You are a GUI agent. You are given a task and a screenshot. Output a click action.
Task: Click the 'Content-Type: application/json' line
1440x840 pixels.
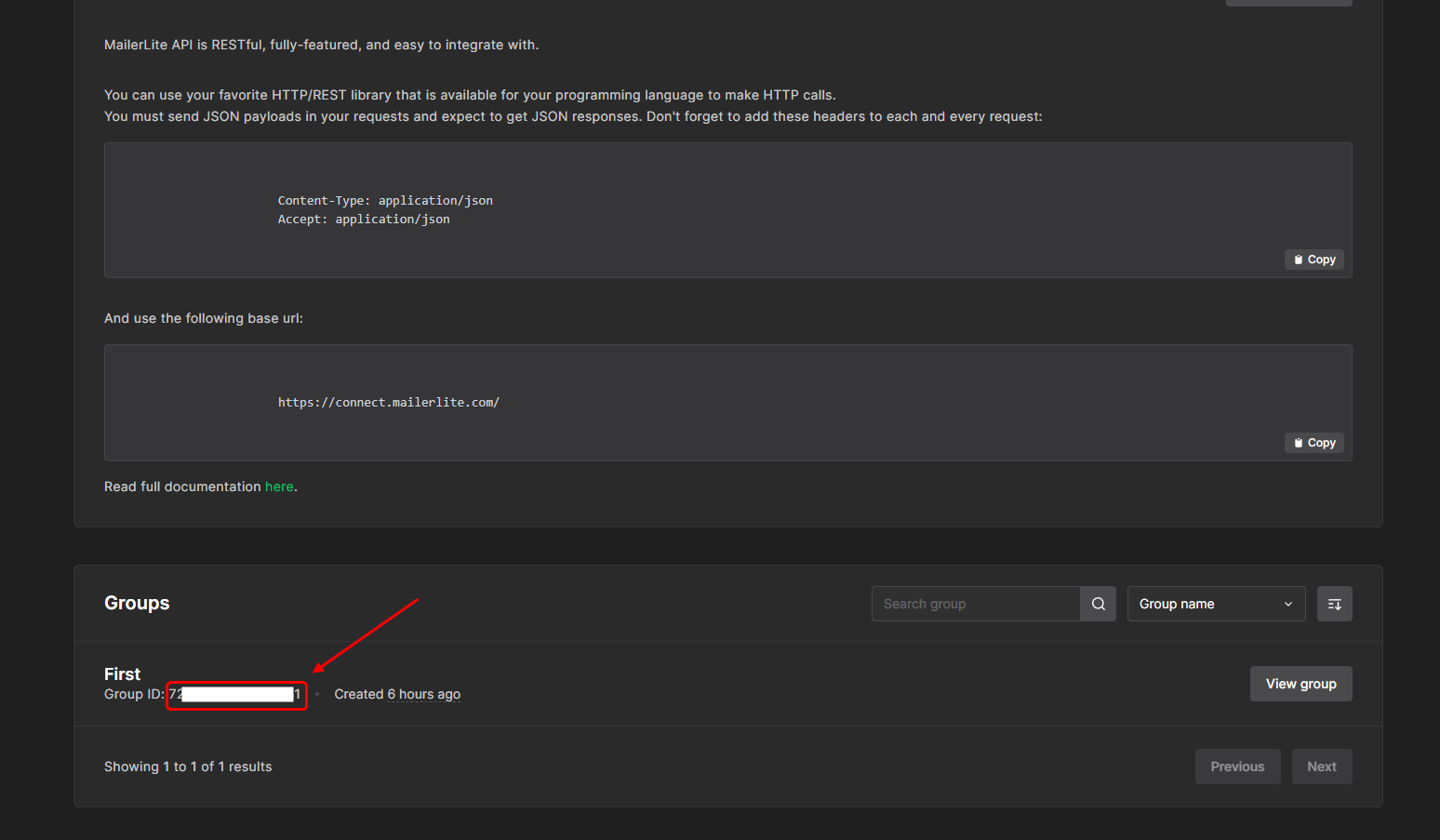[385, 201]
